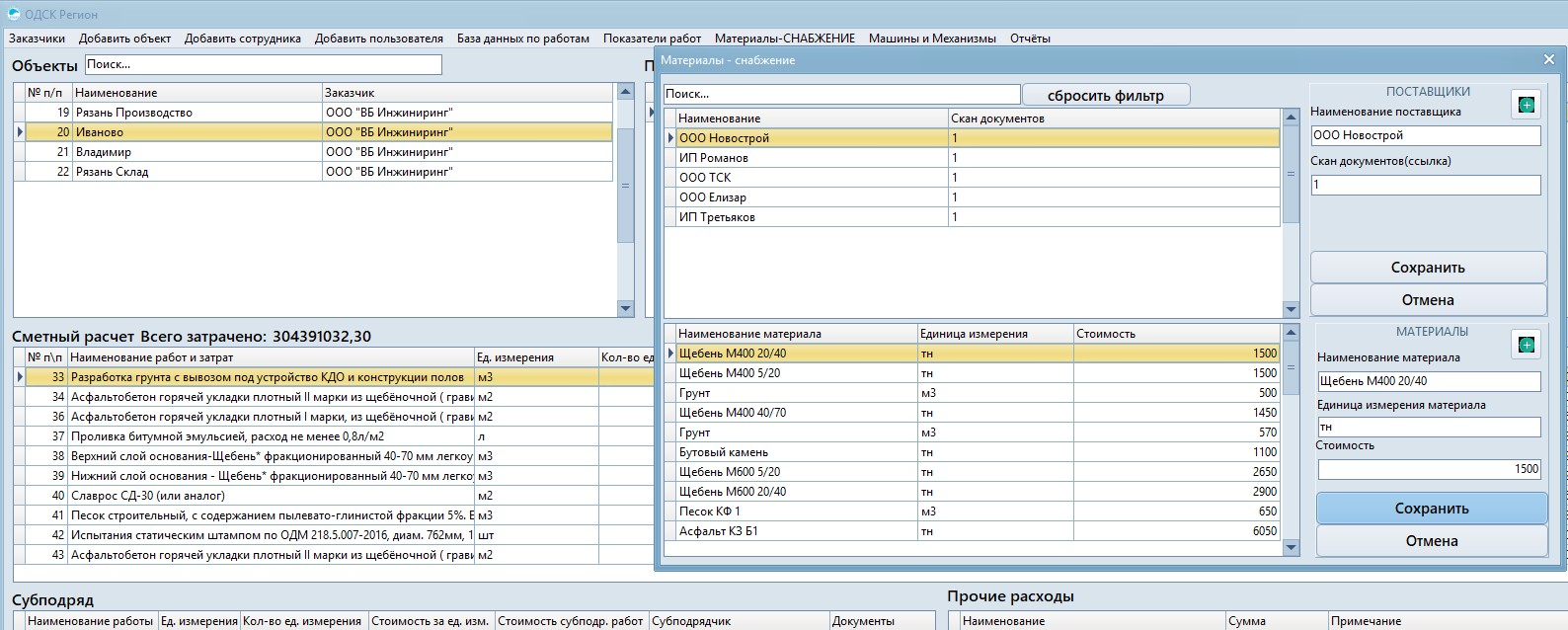
Task: Add a new supplier with the ПОСТАВЩИКИ plus icon
Action: click(x=1526, y=105)
